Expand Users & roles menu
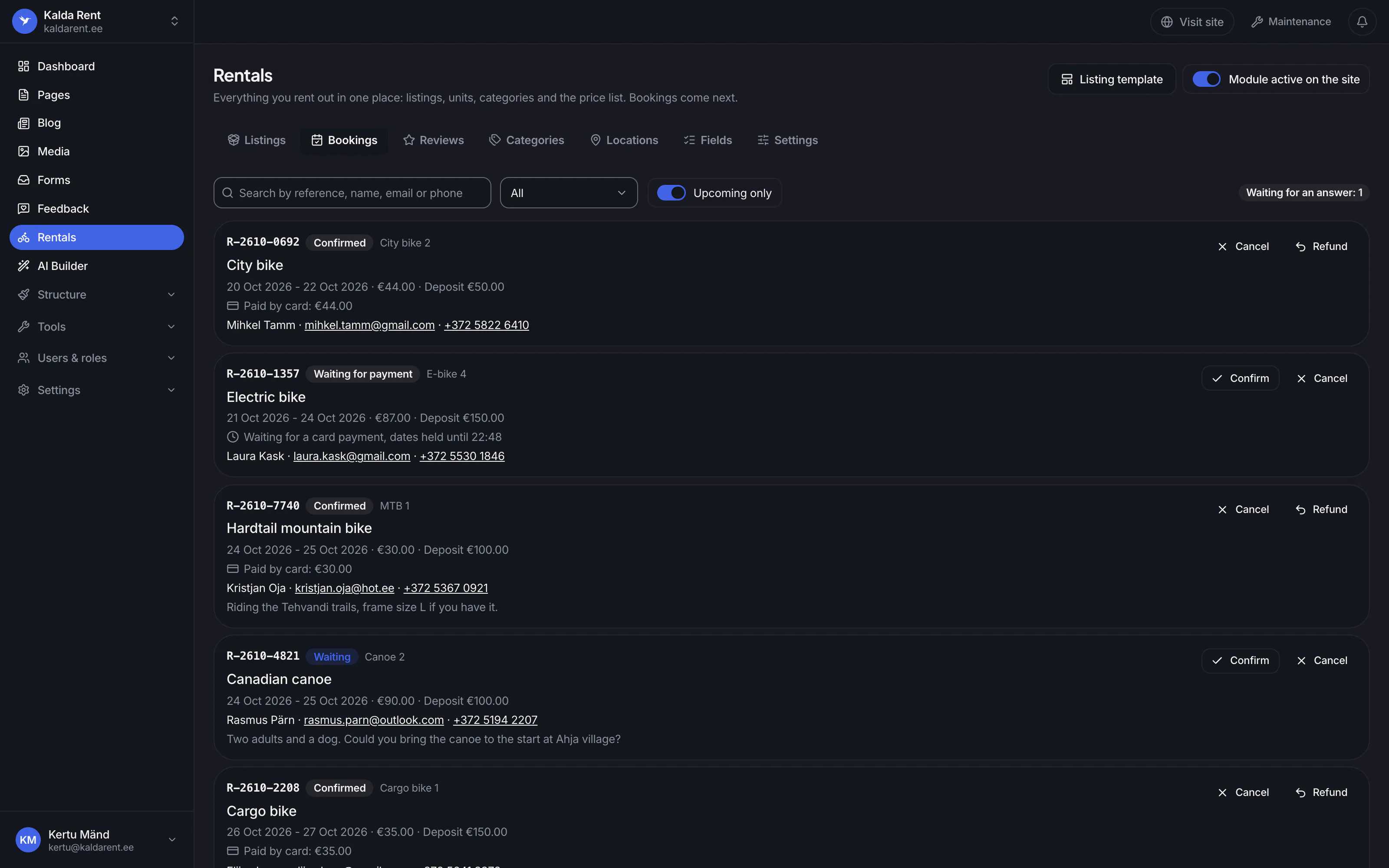1389x868 pixels. [96, 358]
